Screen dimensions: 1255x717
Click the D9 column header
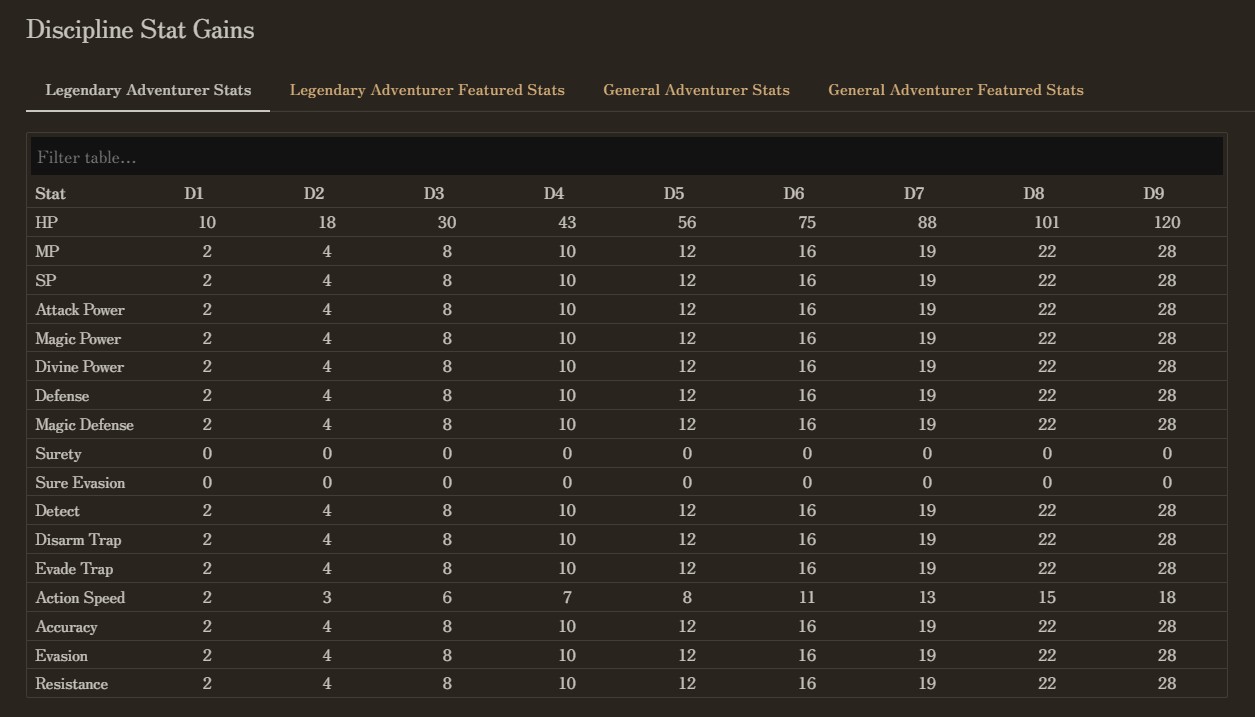click(x=1154, y=193)
